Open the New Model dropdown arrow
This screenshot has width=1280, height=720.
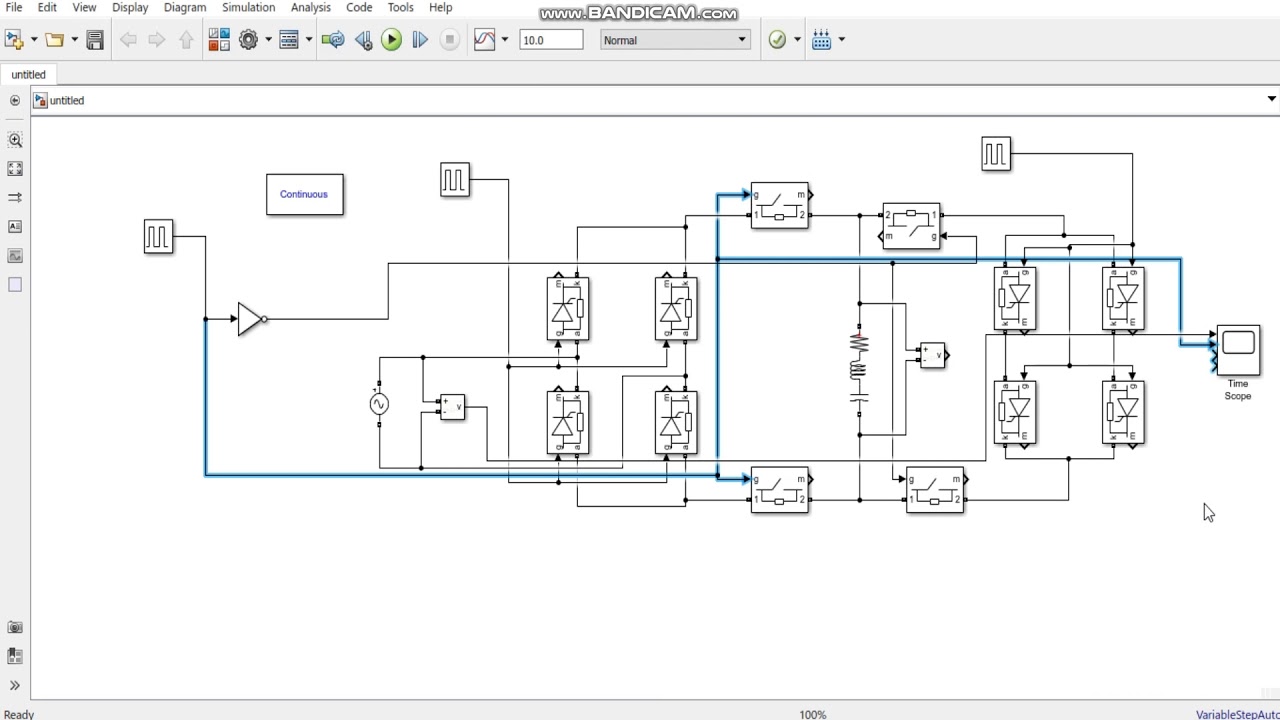[x=34, y=40]
